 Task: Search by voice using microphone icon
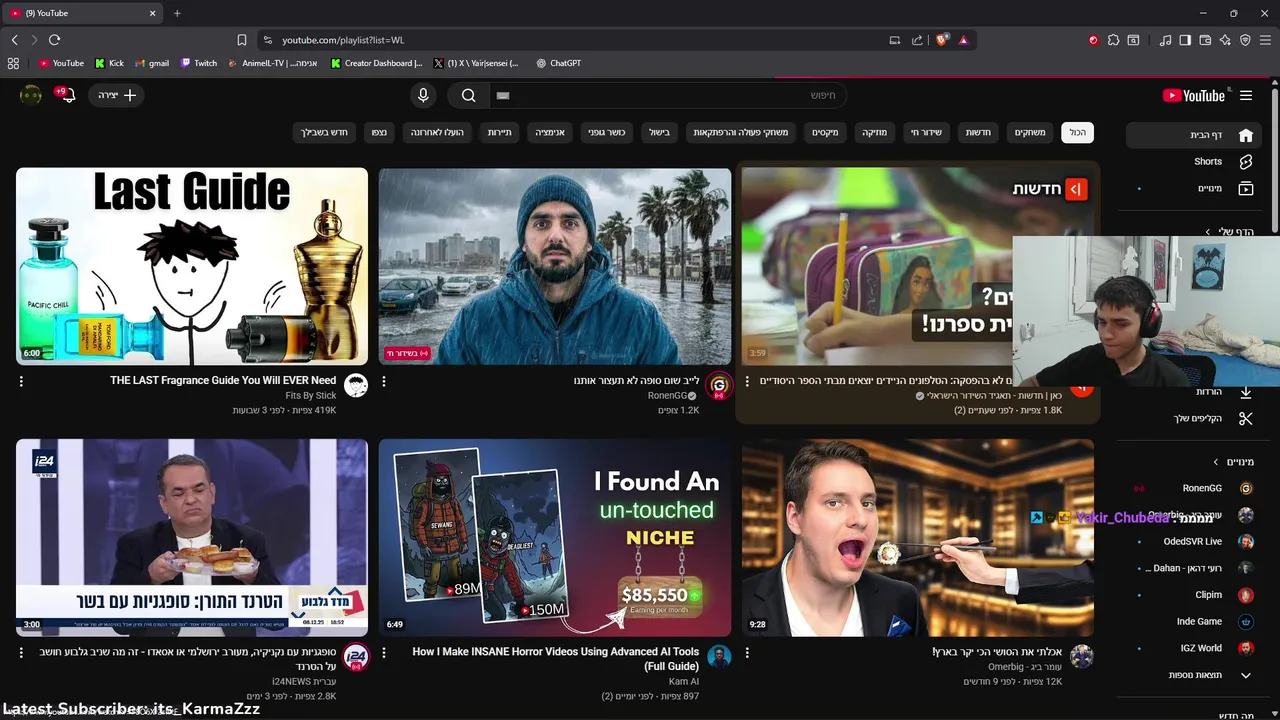pyautogui.click(x=423, y=95)
